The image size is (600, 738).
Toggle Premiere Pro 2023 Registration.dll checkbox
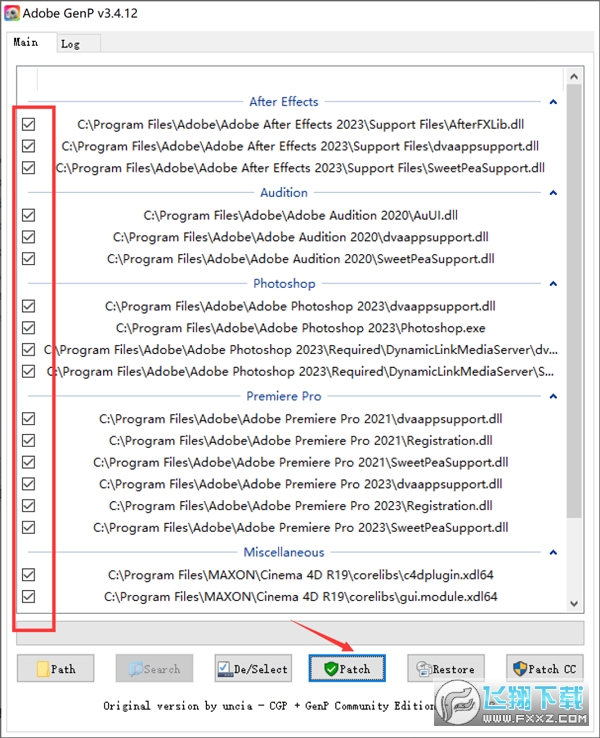coord(29,505)
